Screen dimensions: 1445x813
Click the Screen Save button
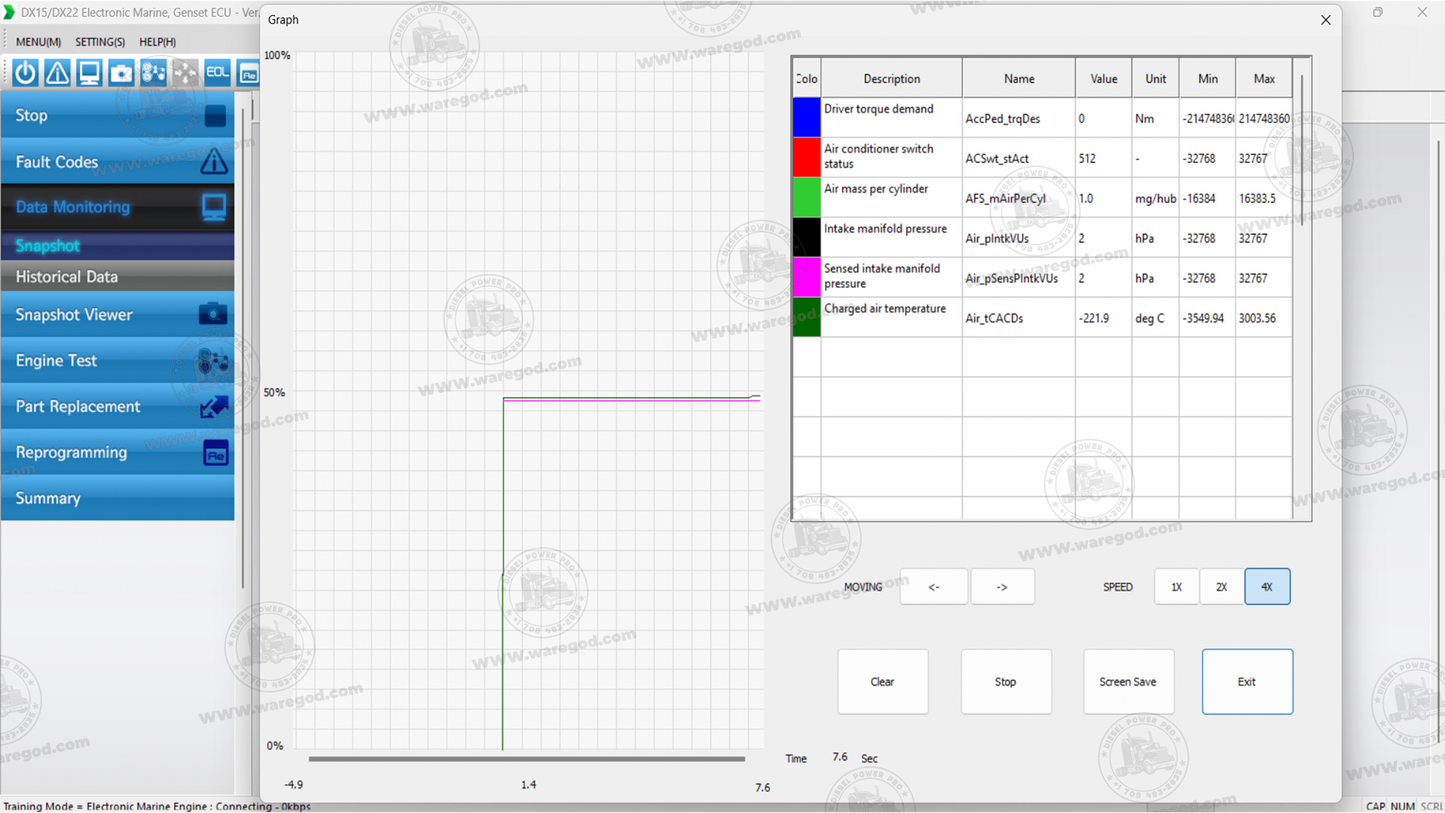coord(1128,682)
